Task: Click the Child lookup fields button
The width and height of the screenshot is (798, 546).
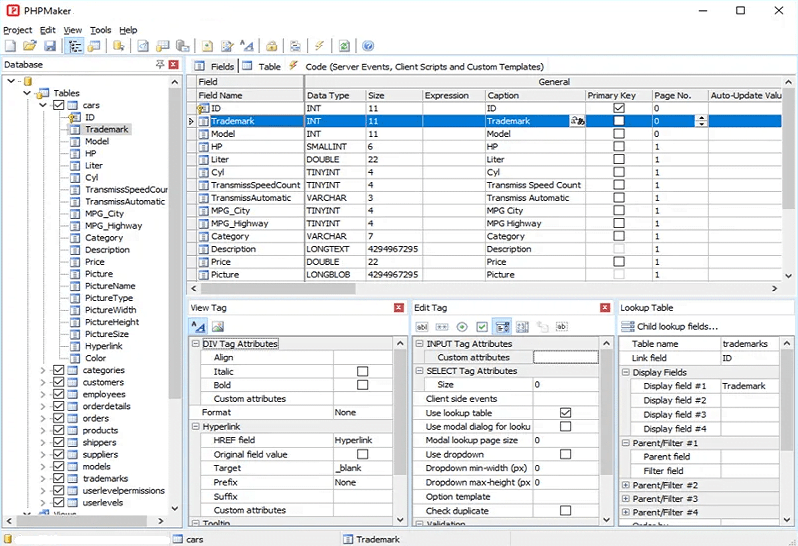Action: click(669, 326)
